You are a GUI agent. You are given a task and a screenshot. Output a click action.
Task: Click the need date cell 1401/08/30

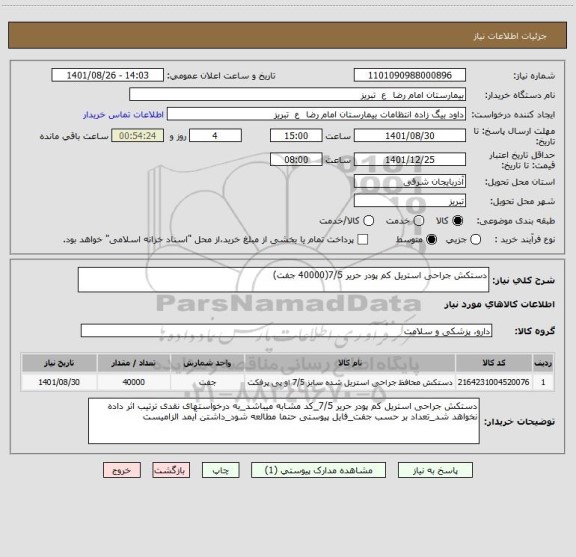click(59, 382)
